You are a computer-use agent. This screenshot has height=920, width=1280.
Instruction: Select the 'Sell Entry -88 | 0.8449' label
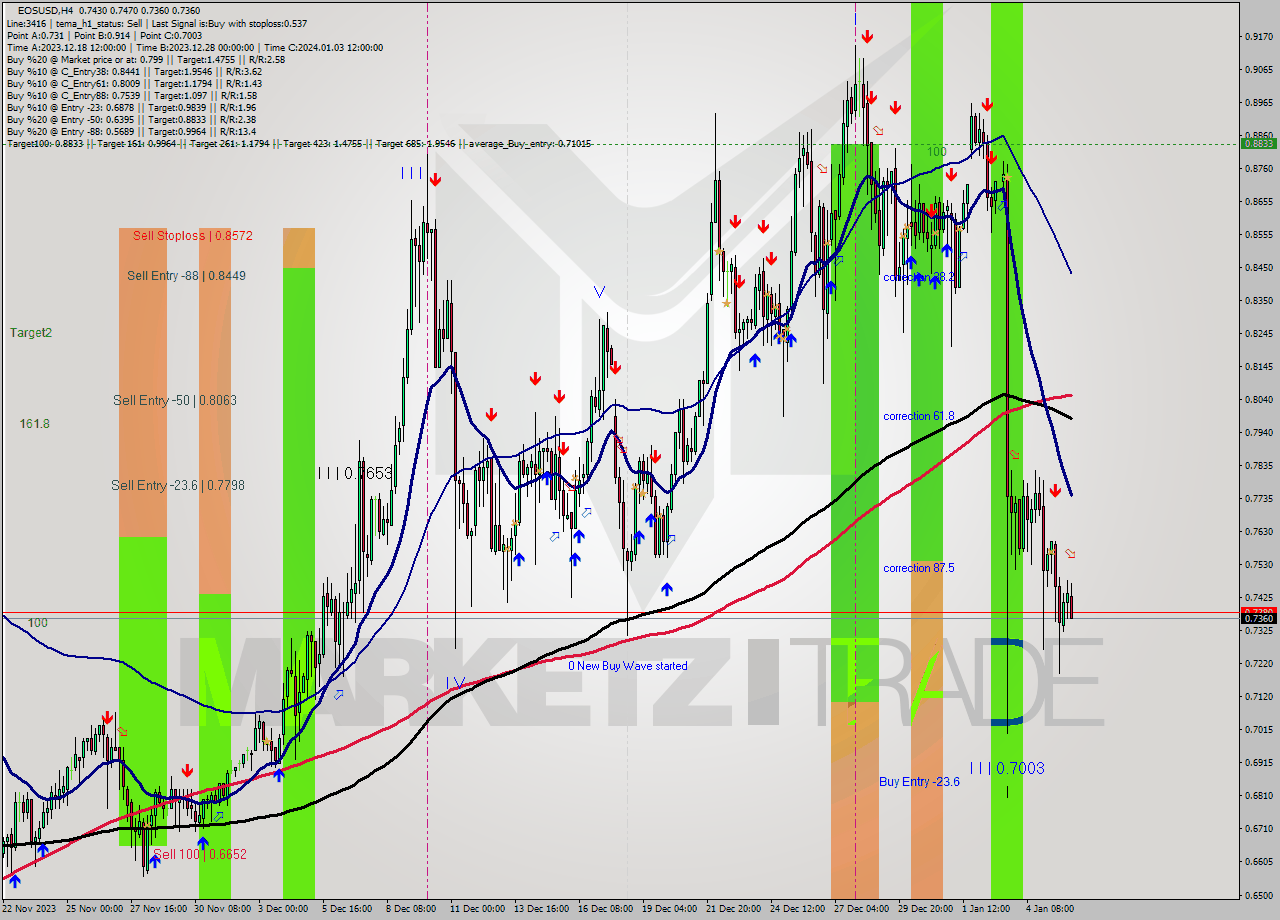(186, 276)
